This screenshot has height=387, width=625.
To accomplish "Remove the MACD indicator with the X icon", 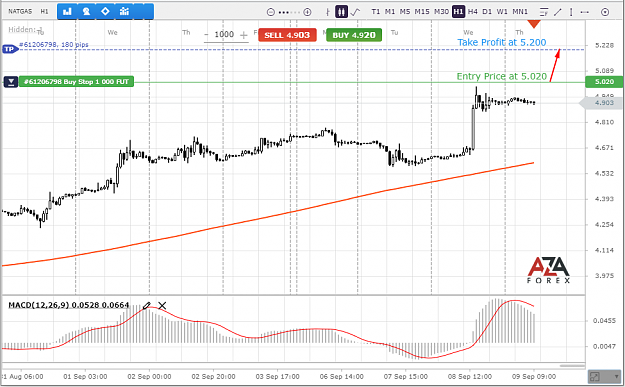I will tap(162, 306).
